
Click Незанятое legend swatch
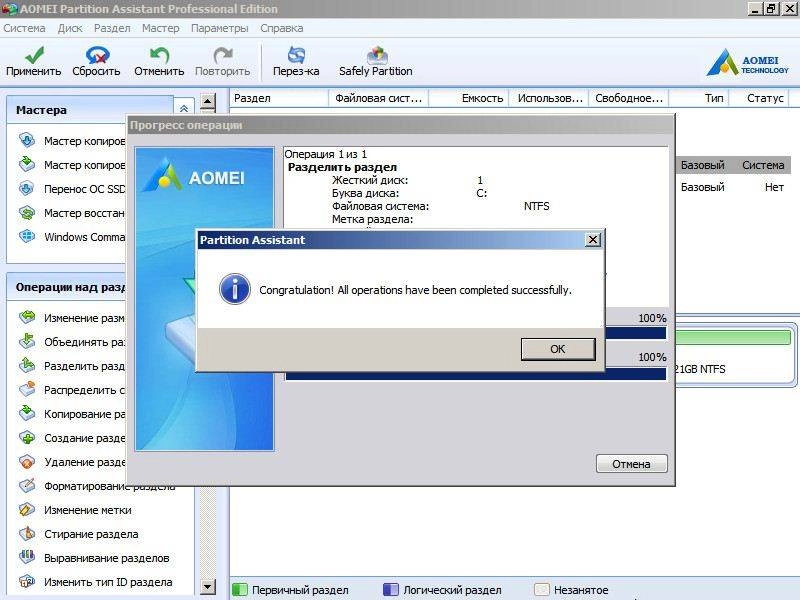(541, 589)
